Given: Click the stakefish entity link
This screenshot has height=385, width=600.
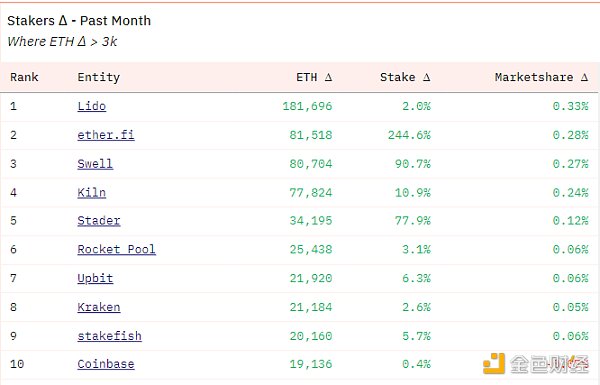Looking at the screenshot, I should click(109, 336).
